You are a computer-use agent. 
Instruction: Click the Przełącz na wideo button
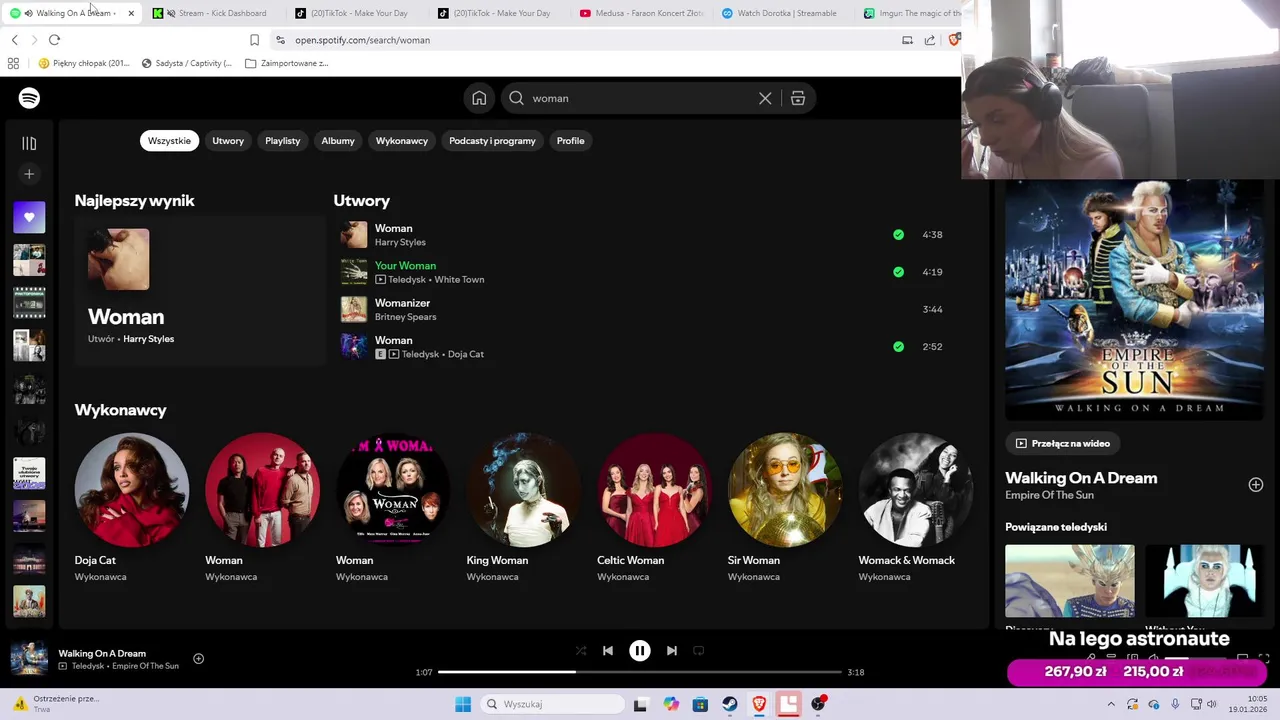[1063, 443]
